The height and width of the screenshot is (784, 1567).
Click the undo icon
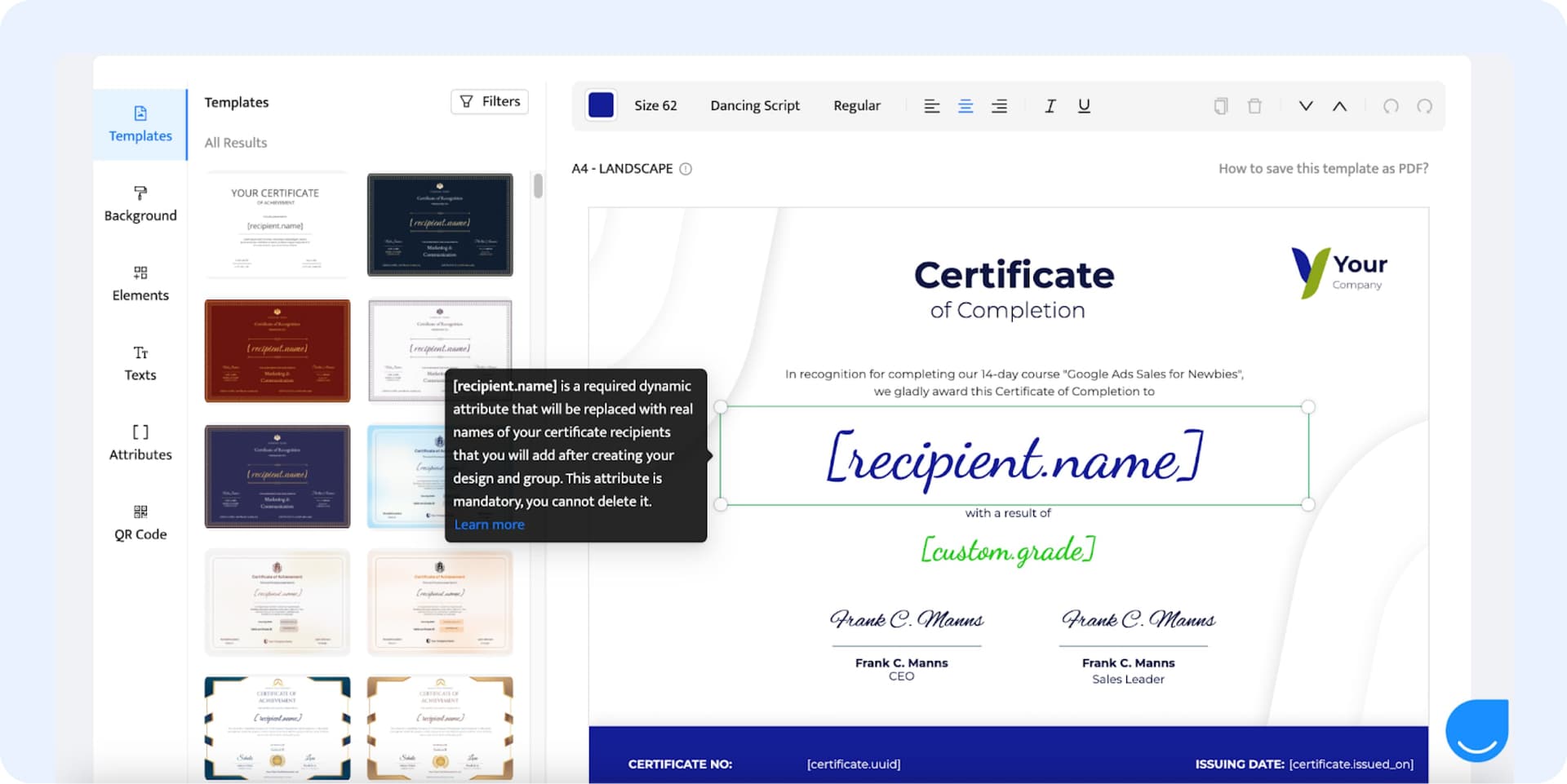(x=1391, y=106)
